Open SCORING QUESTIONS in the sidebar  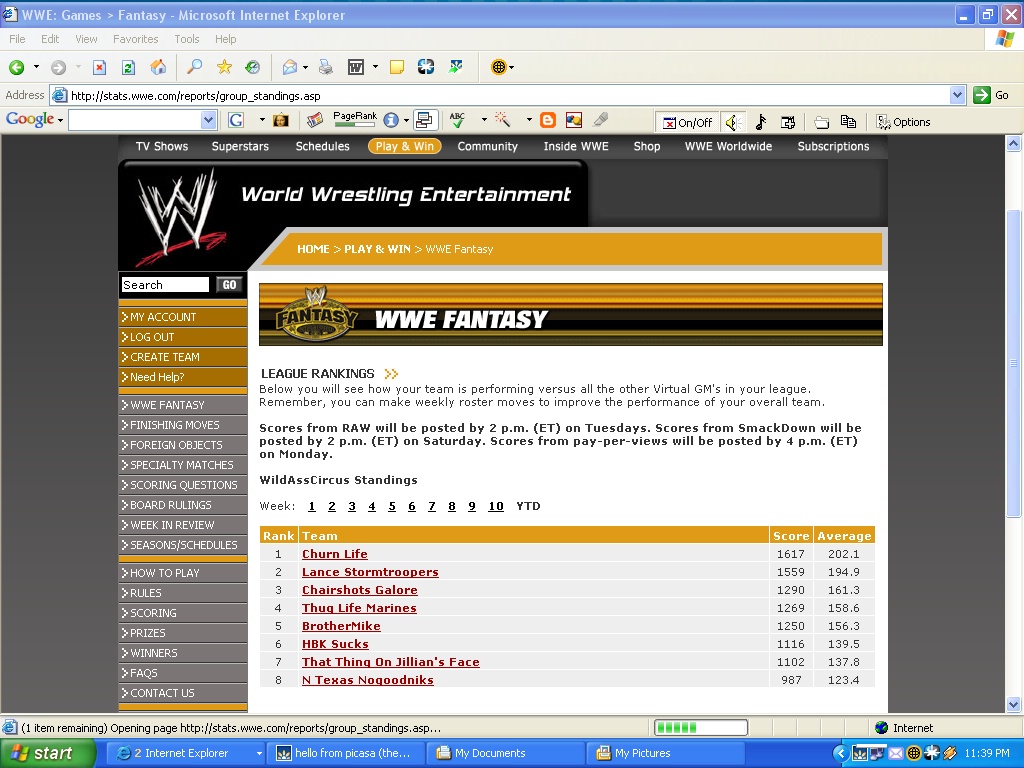183,485
